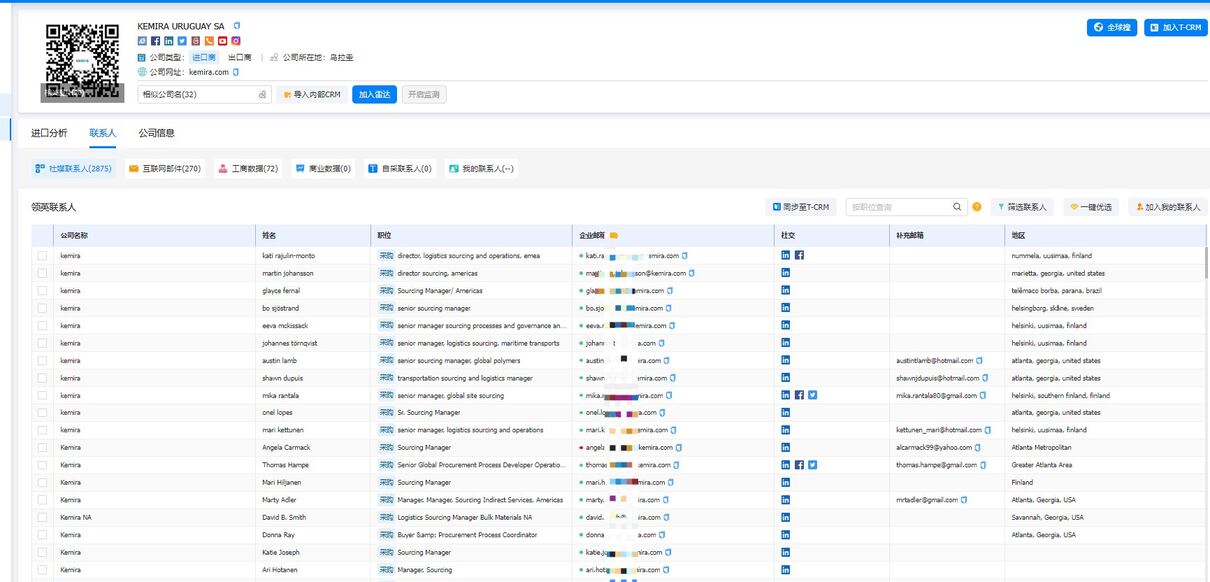
Task: Click the 加入我的联系人 button
Action: coord(1167,207)
